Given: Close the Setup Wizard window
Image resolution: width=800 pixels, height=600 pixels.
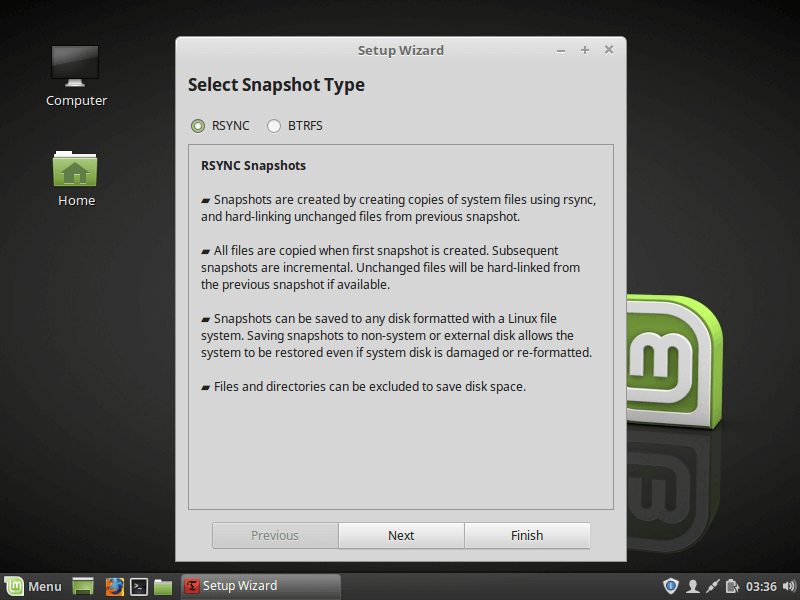Looking at the screenshot, I should pos(608,50).
